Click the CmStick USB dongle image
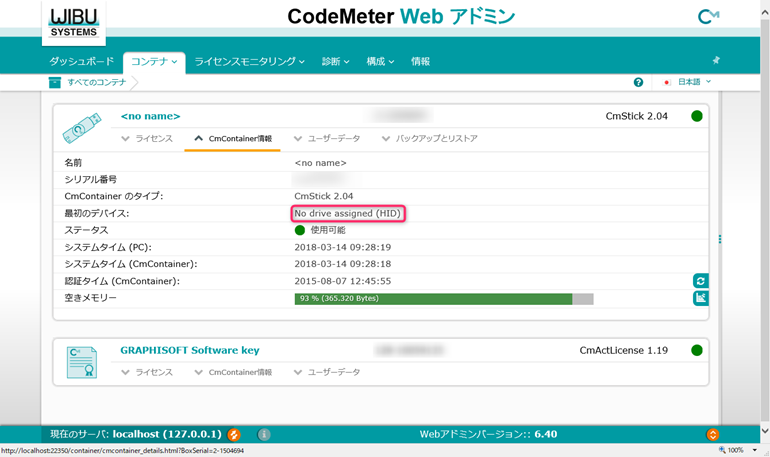770x457 pixels. click(82, 128)
